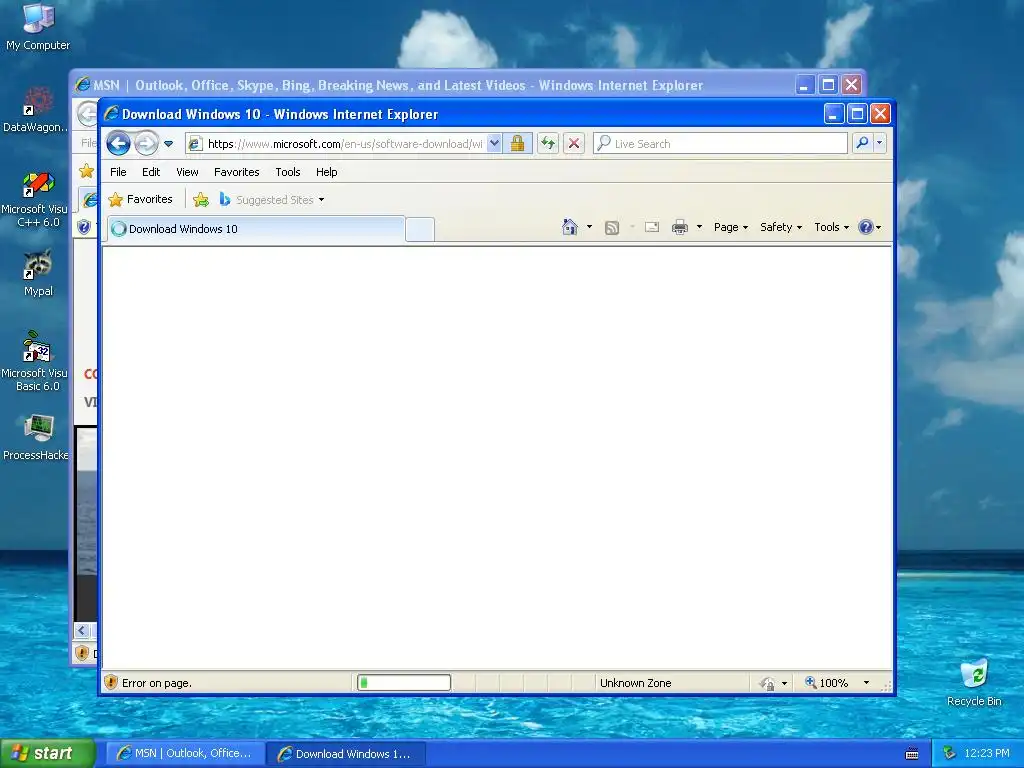This screenshot has height=768, width=1024.
Task: Refresh the page with green arrows icon
Action: 548,143
